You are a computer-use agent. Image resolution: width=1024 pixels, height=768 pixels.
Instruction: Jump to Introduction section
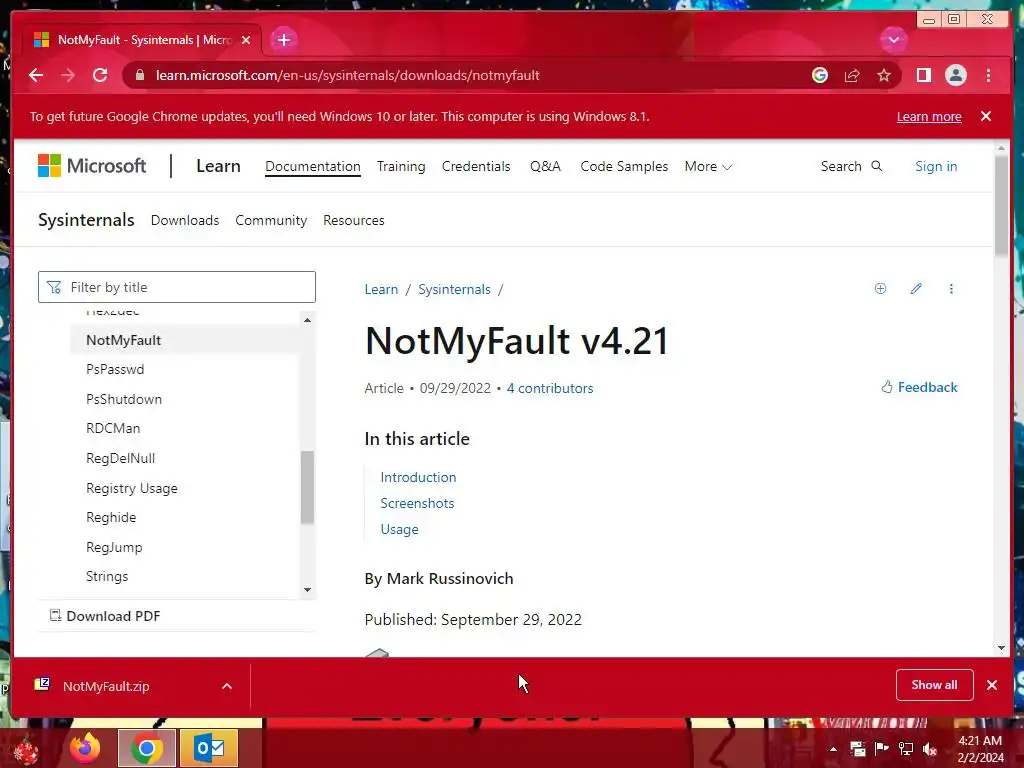[x=419, y=477]
